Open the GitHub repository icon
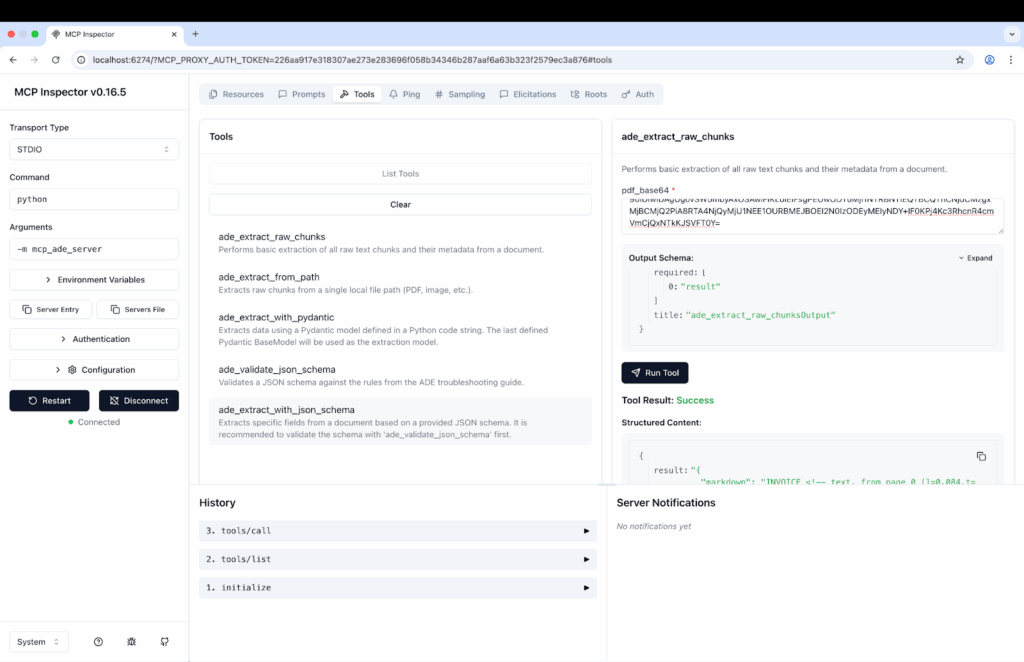 [164, 642]
